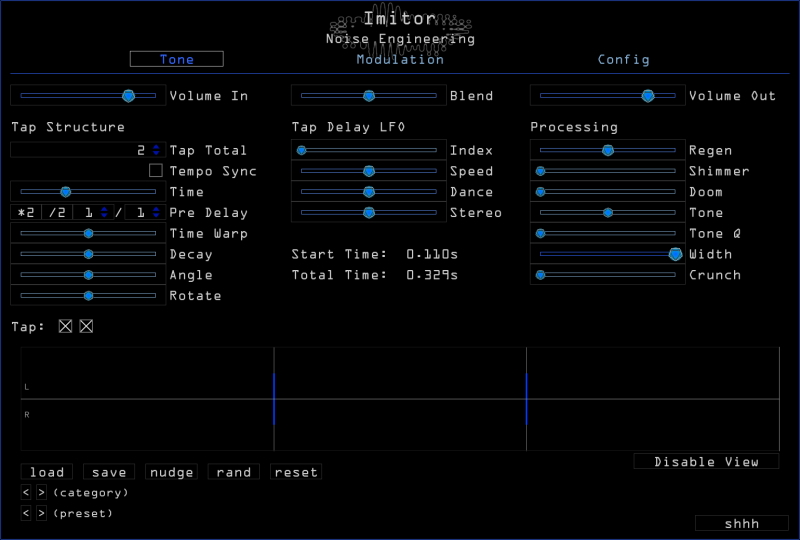Click the Doom slider handle
The width and height of the screenshot is (800, 540).
coord(540,192)
